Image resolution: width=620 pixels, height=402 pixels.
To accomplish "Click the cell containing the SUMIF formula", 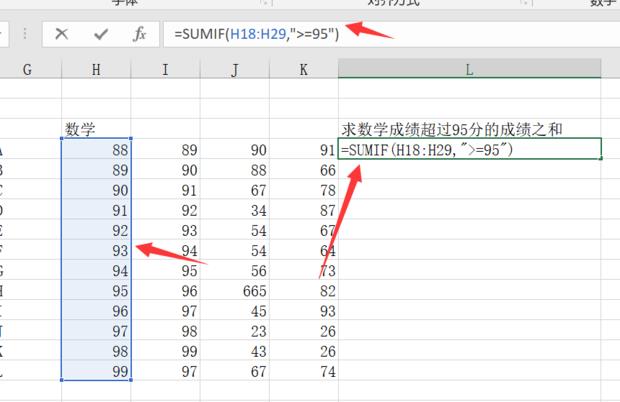I will pos(469,149).
